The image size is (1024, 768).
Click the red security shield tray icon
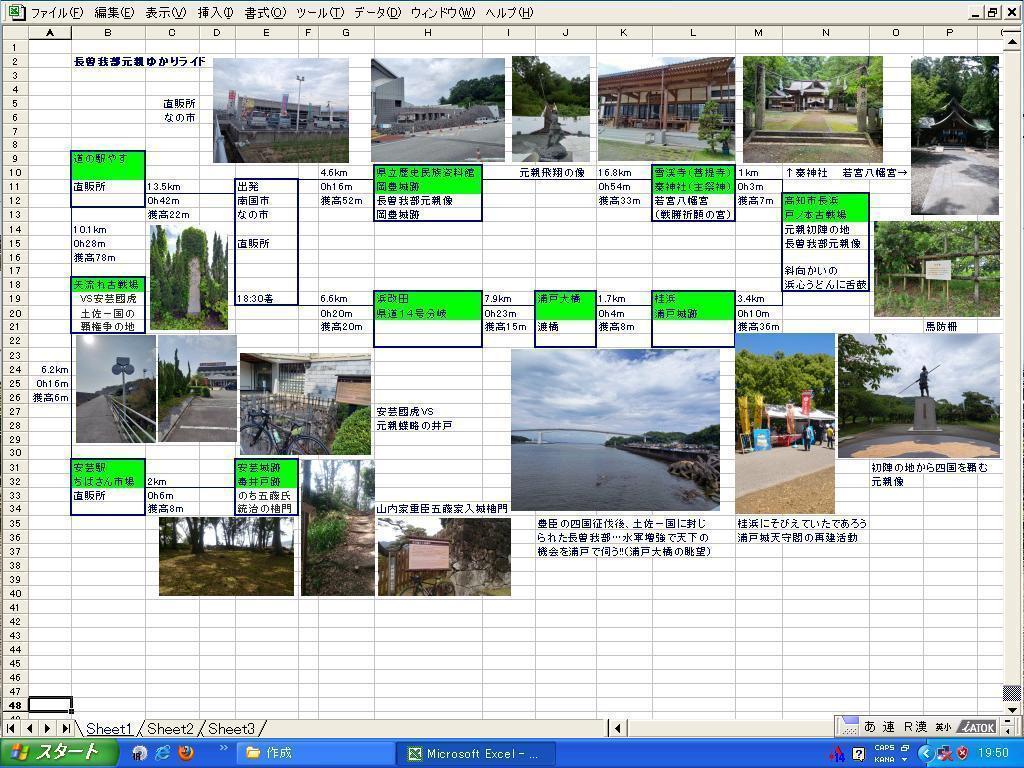click(x=962, y=753)
